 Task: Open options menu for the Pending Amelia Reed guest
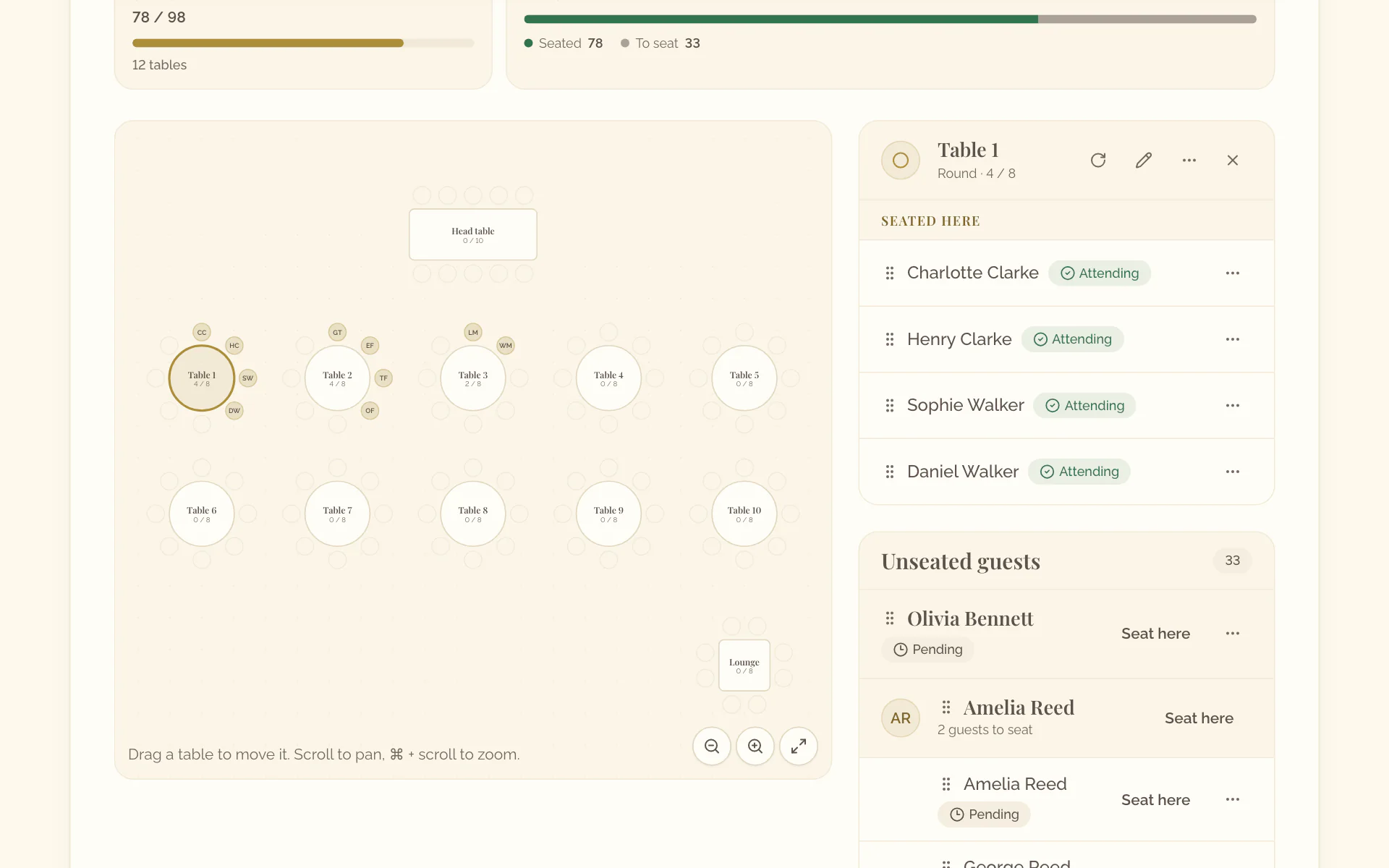[1233, 799]
